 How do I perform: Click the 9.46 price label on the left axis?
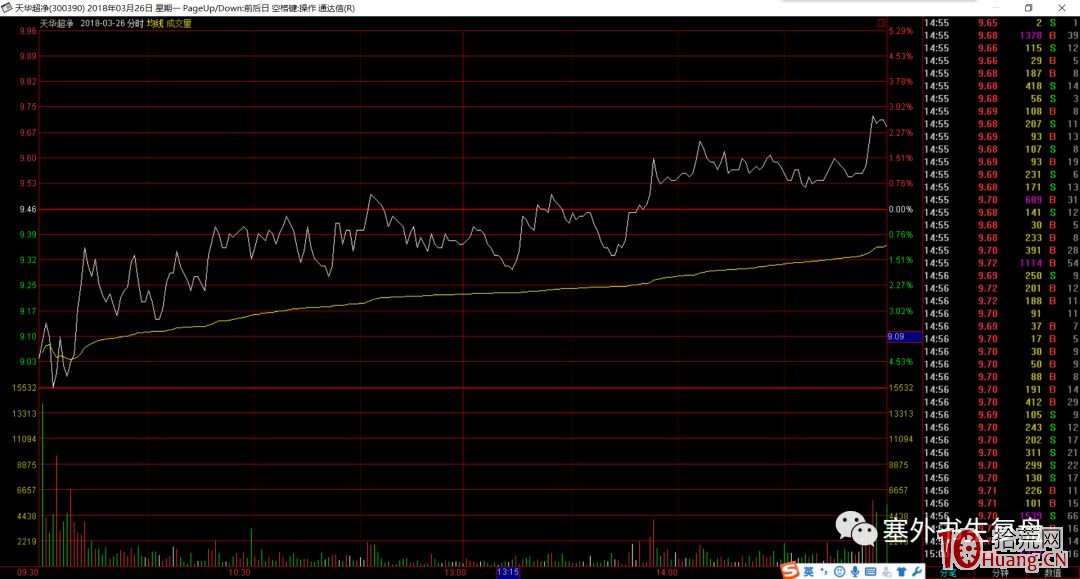click(x=28, y=209)
